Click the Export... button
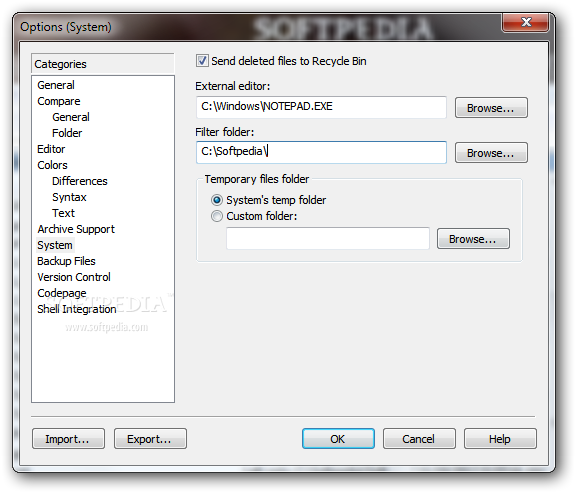576x493 pixels. 150,439
